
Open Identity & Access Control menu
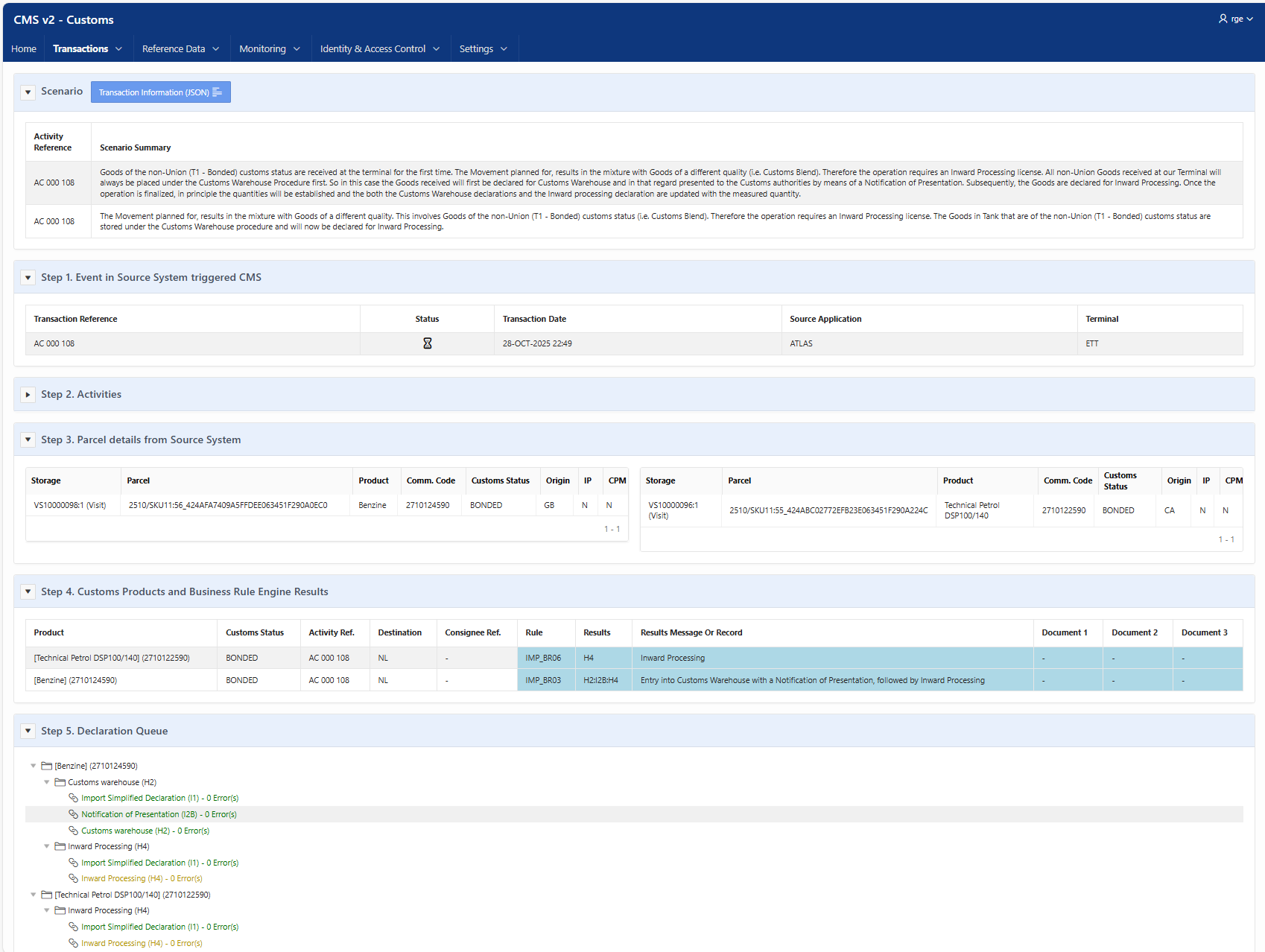coord(380,48)
